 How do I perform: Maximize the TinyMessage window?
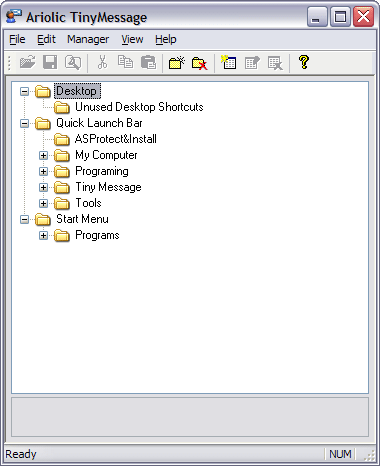[x=340, y=16]
